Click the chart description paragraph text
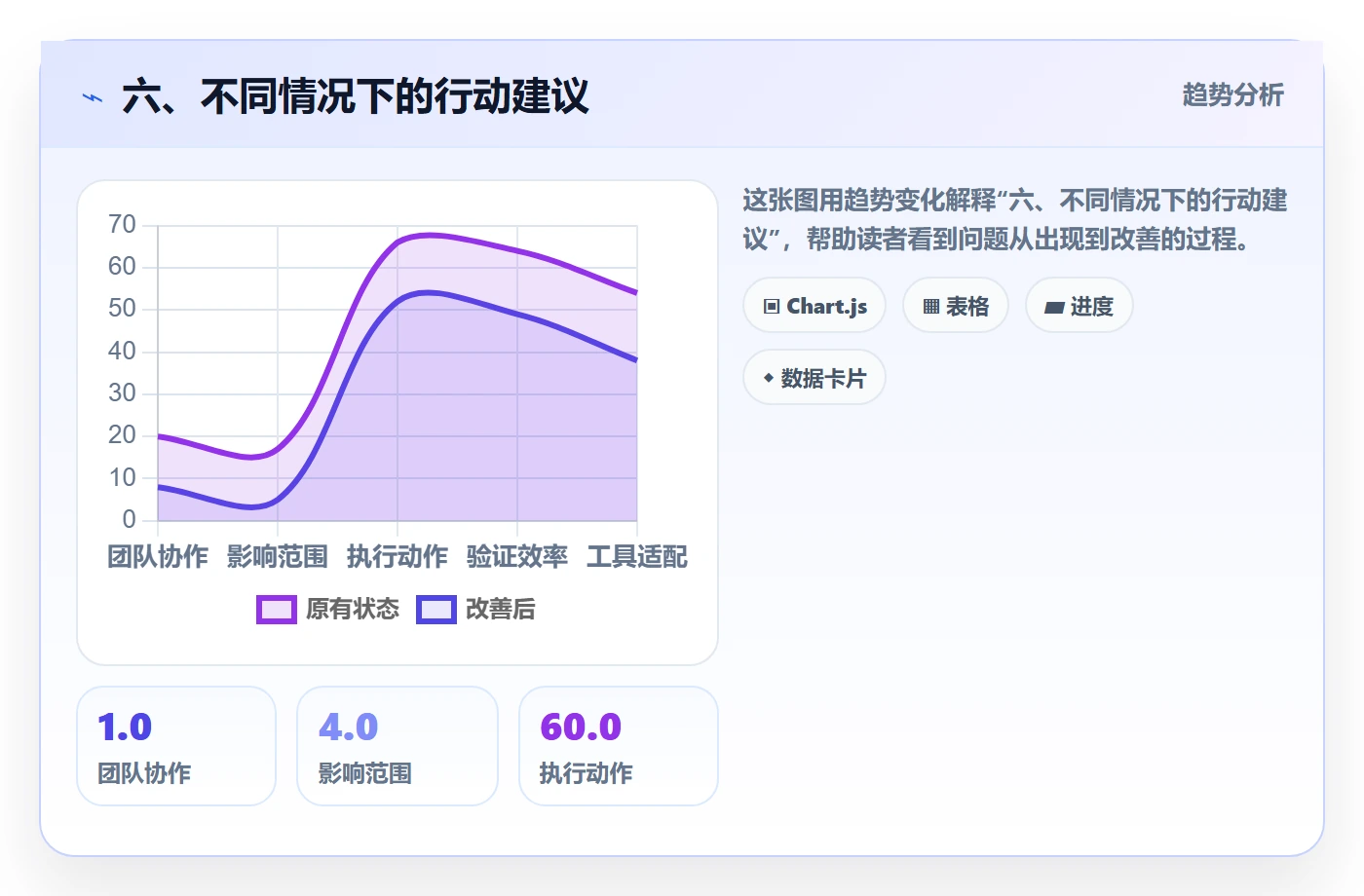The image size is (1364, 896). pyautogui.click(x=1015, y=220)
